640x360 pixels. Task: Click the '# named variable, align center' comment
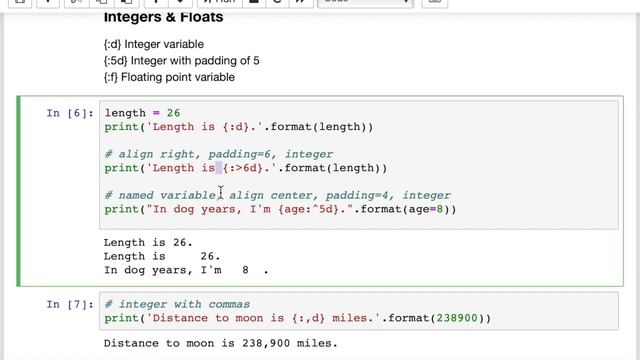[x=278, y=196]
